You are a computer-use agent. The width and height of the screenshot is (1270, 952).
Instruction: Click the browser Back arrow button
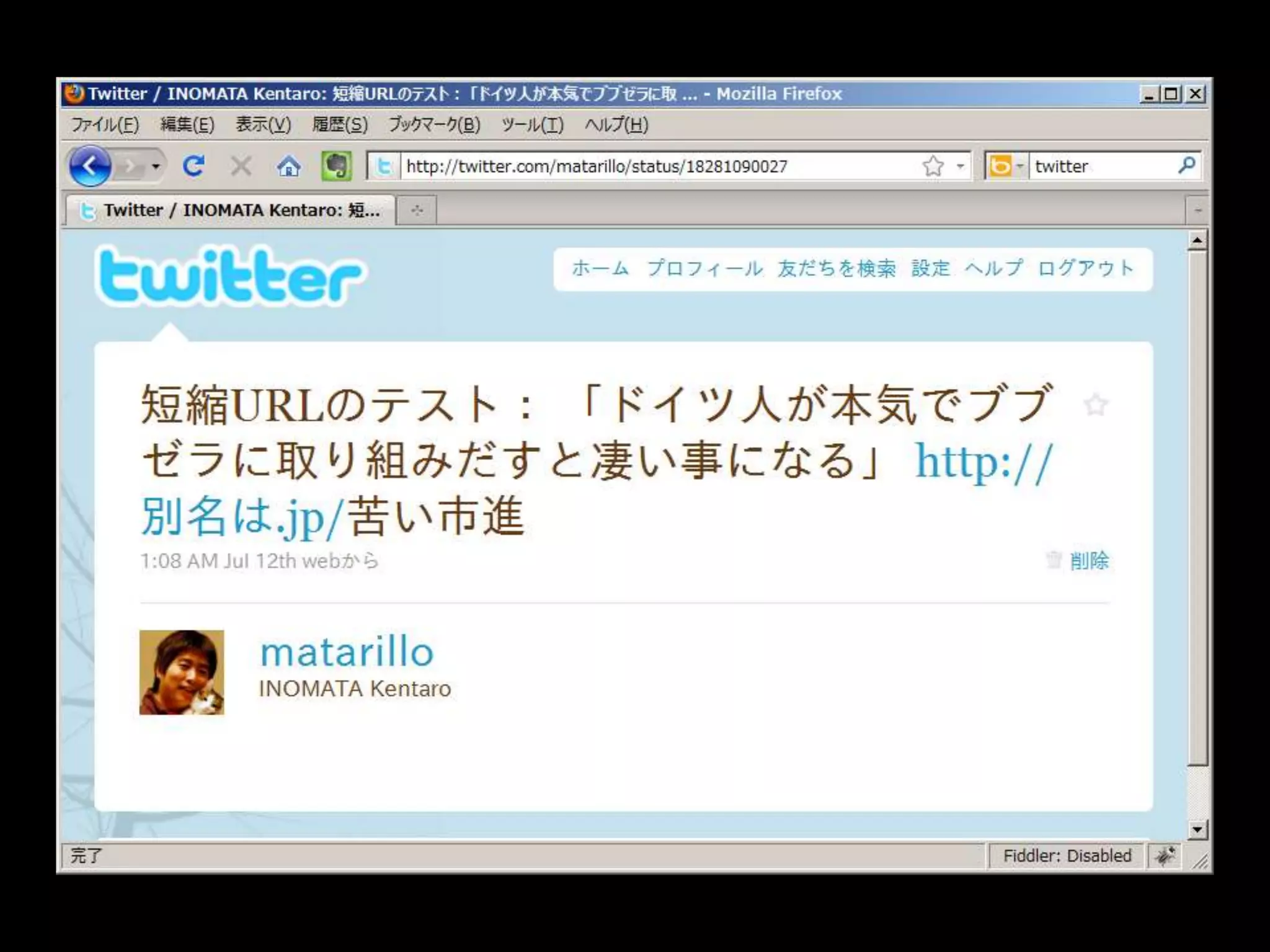90,166
